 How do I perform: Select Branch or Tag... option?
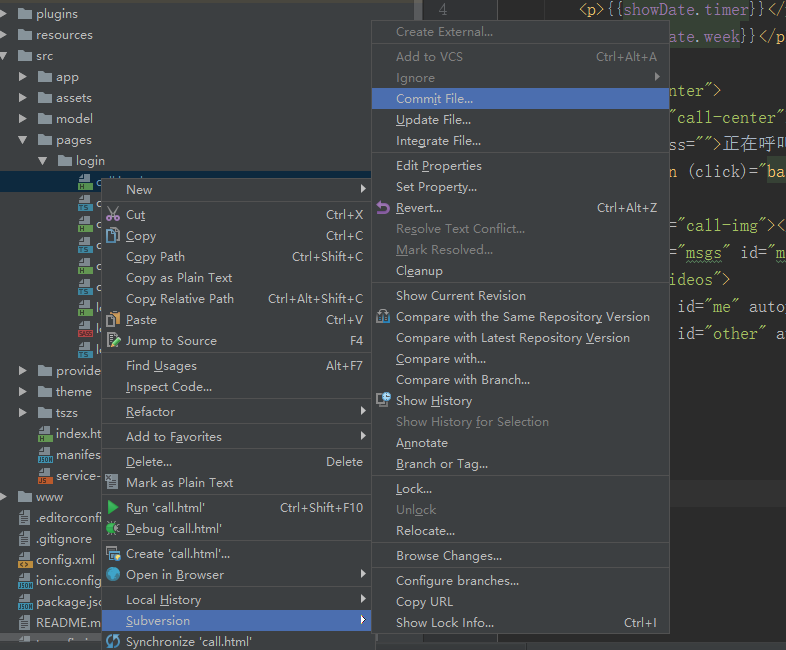[x=520, y=464]
